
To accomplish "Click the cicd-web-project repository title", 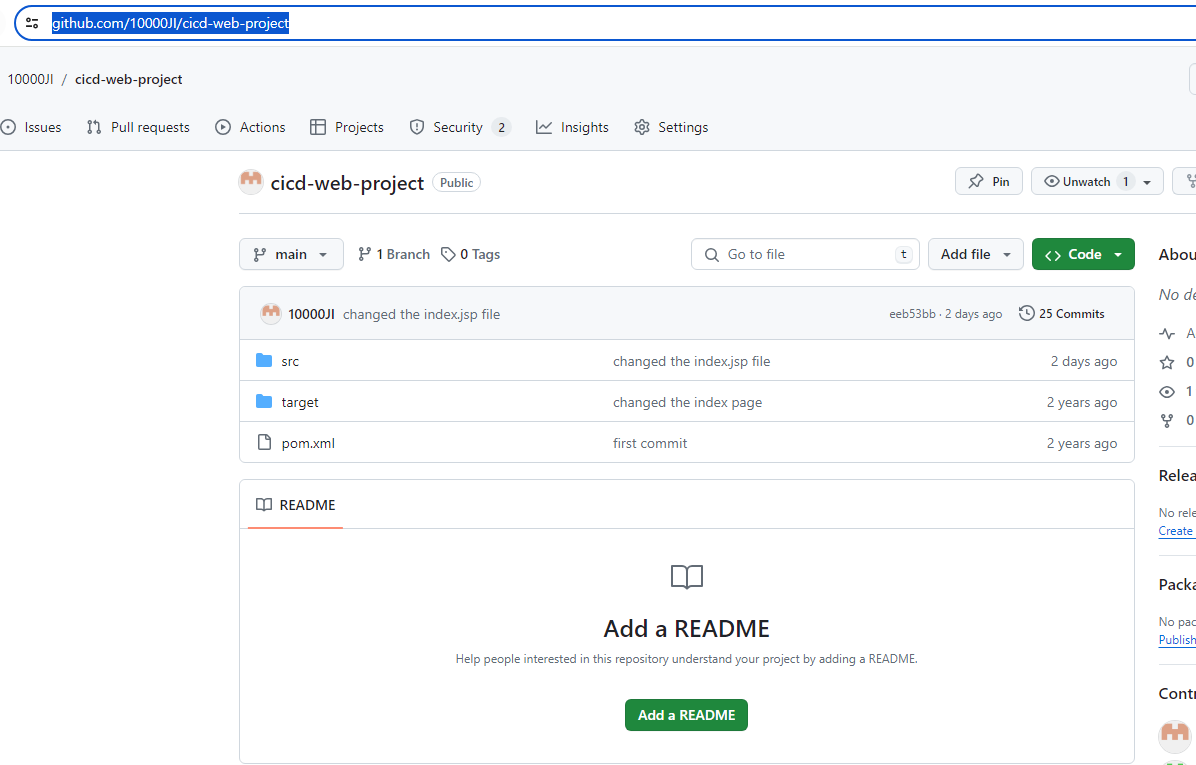I will pyautogui.click(x=347, y=183).
